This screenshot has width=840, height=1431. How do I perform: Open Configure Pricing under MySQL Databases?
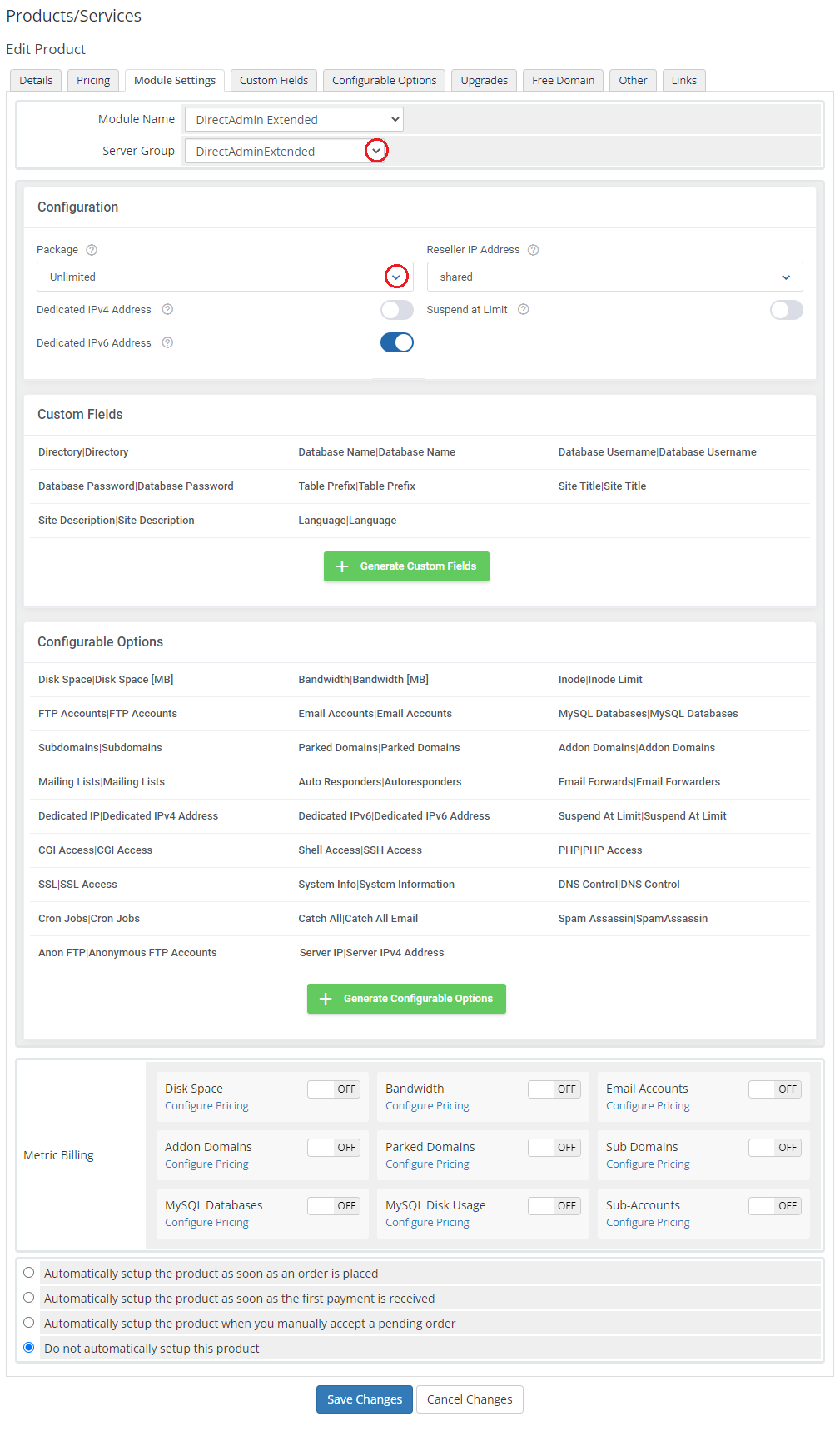coord(206,1223)
